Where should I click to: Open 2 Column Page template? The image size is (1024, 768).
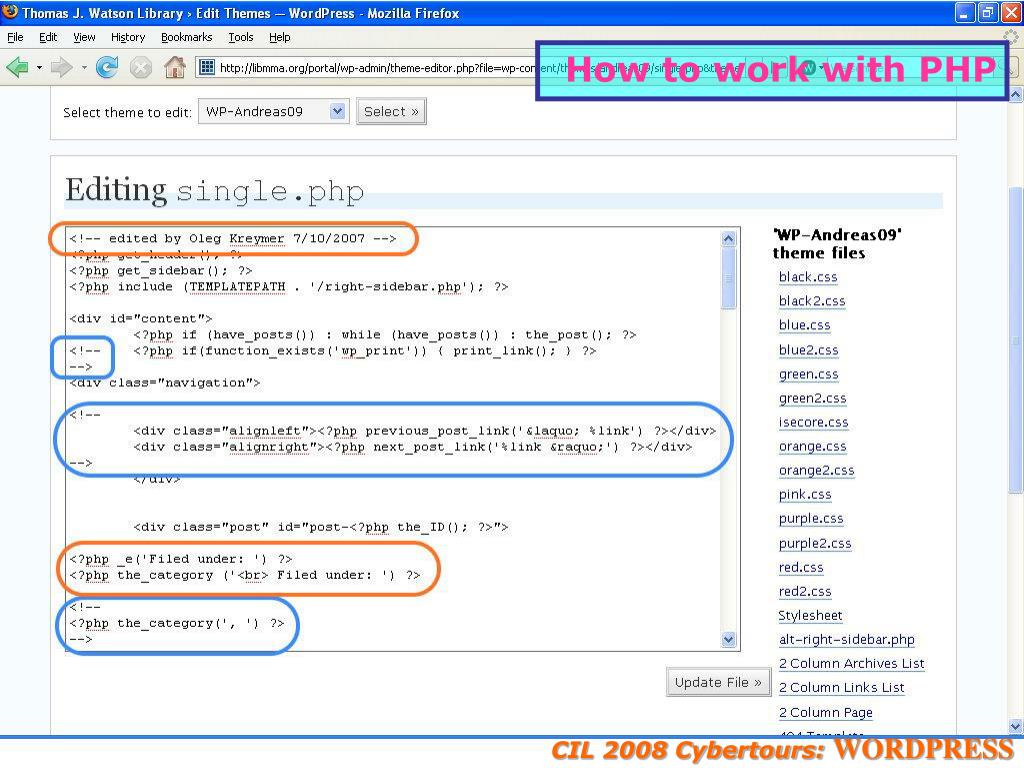825,712
